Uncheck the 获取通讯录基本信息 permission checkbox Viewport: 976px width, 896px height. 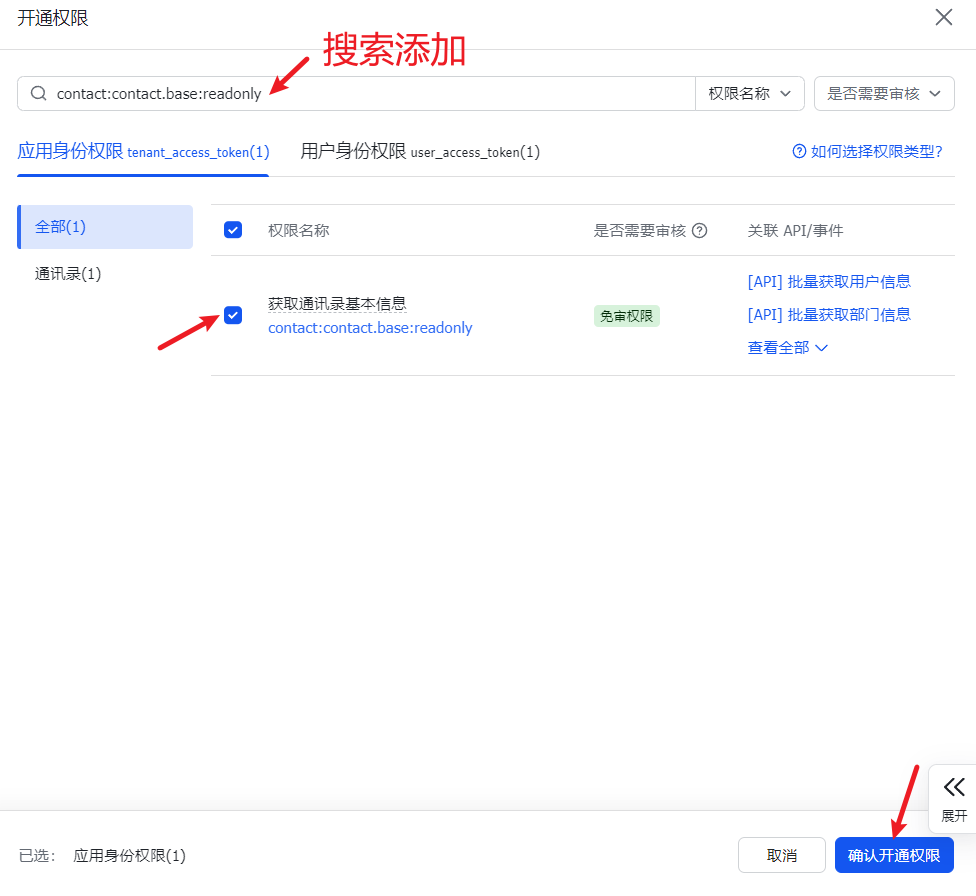click(233, 316)
